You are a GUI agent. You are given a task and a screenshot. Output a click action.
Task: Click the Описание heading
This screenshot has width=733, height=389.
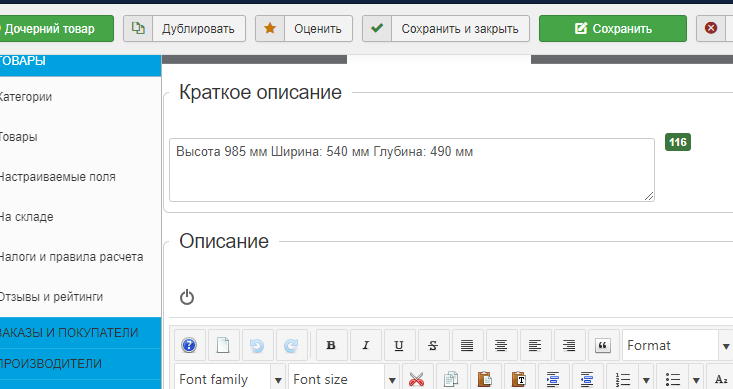coord(224,241)
